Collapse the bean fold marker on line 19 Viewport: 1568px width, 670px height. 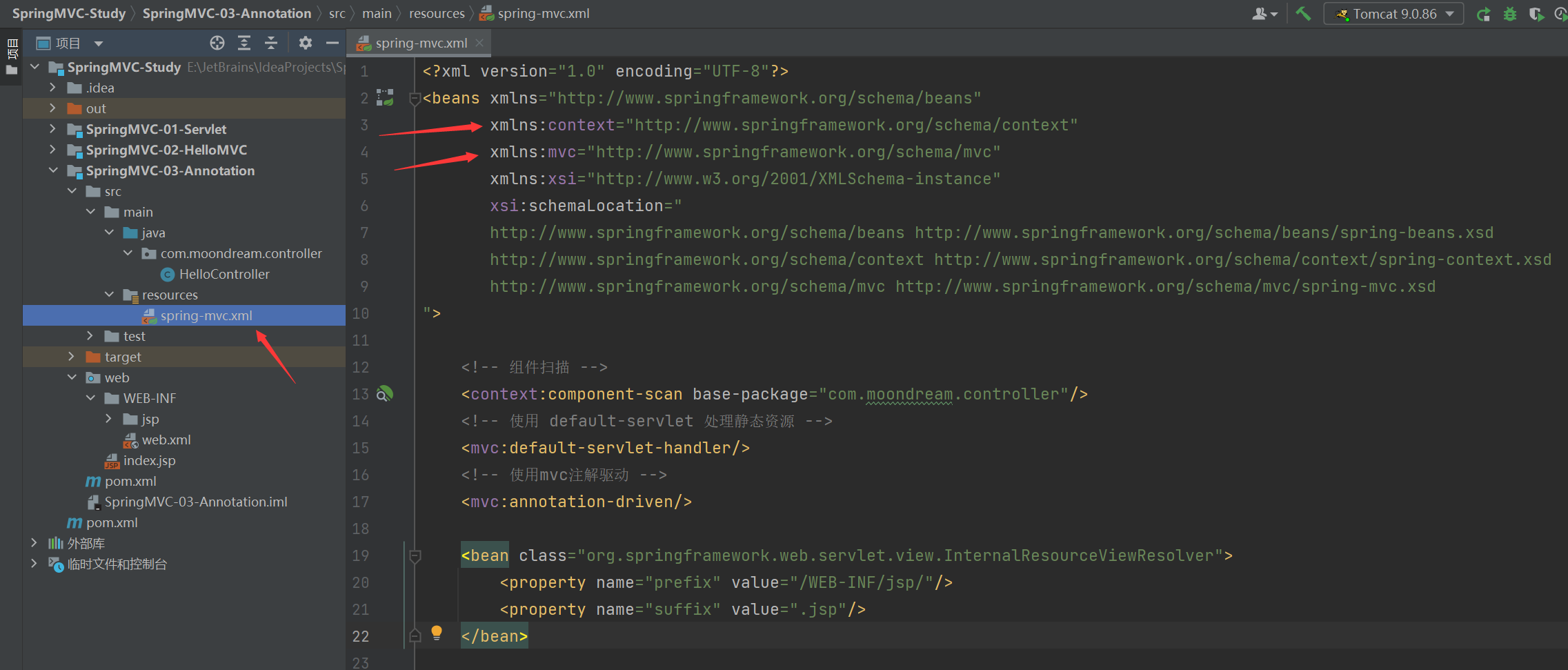[415, 556]
